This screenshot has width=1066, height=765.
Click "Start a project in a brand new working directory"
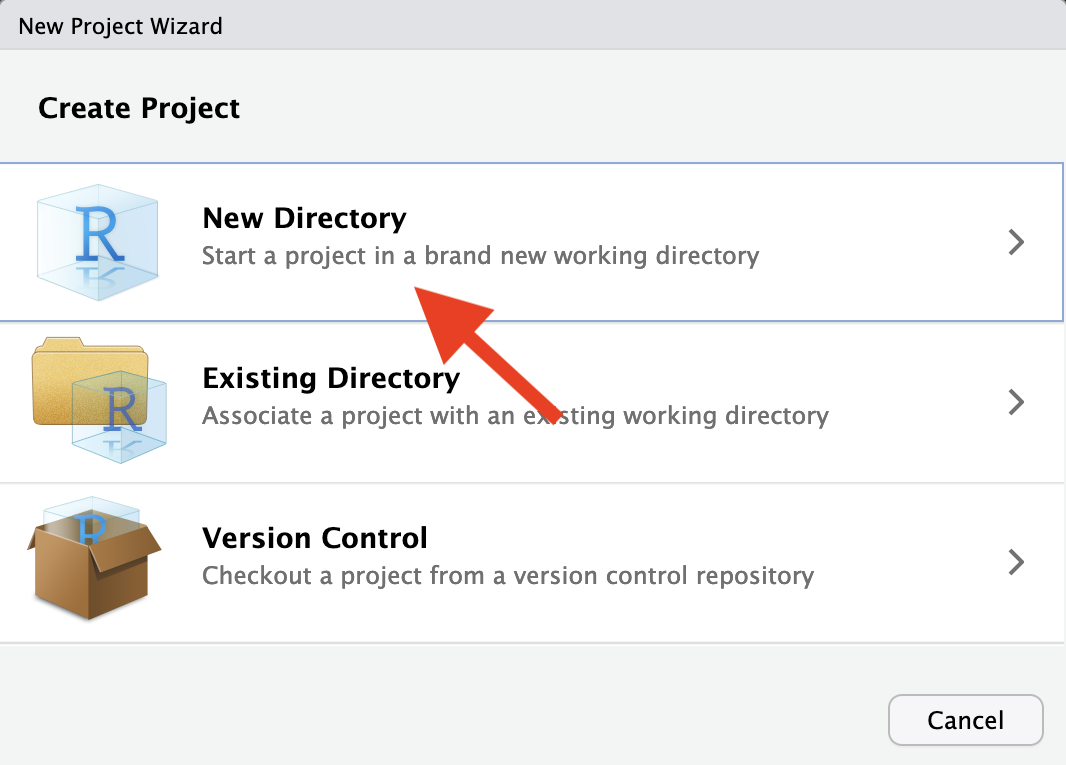[x=481, y=256]
